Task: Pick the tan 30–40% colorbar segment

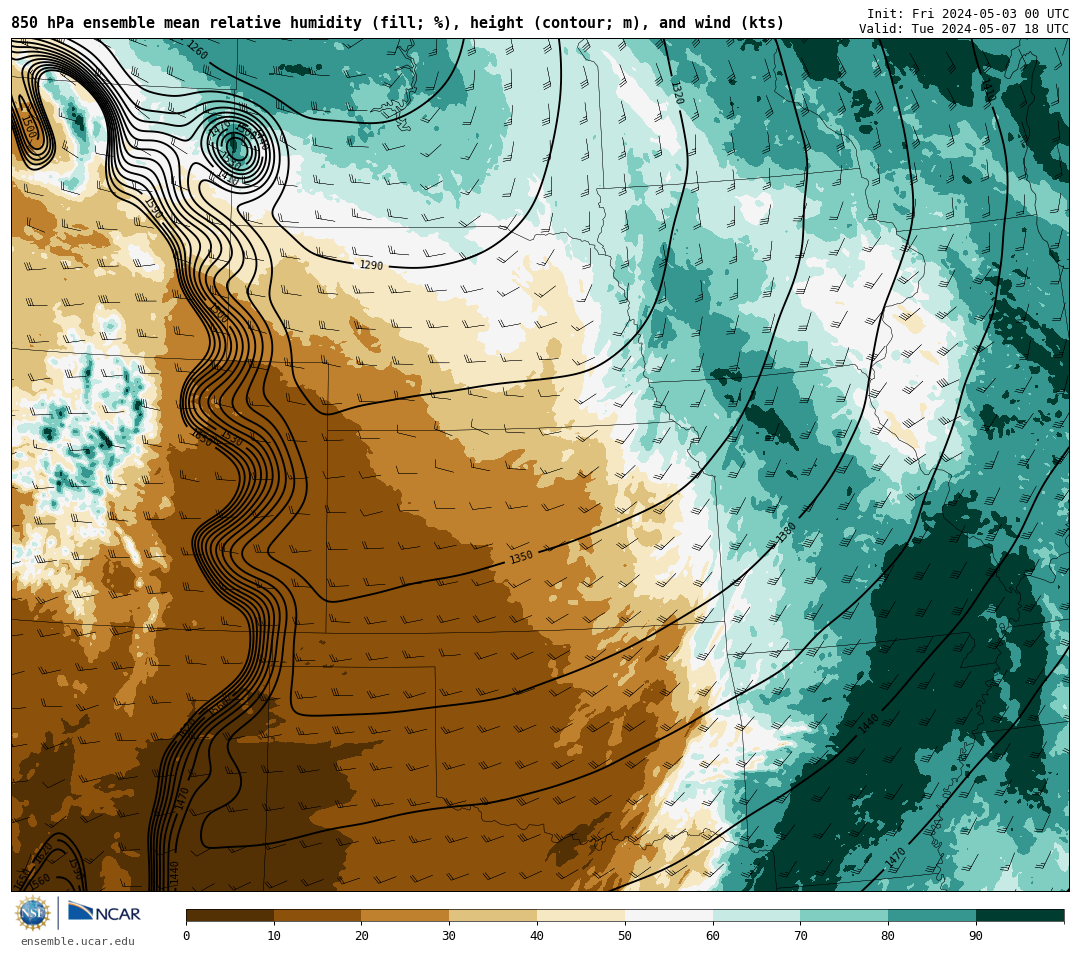Action: [493, 915]
